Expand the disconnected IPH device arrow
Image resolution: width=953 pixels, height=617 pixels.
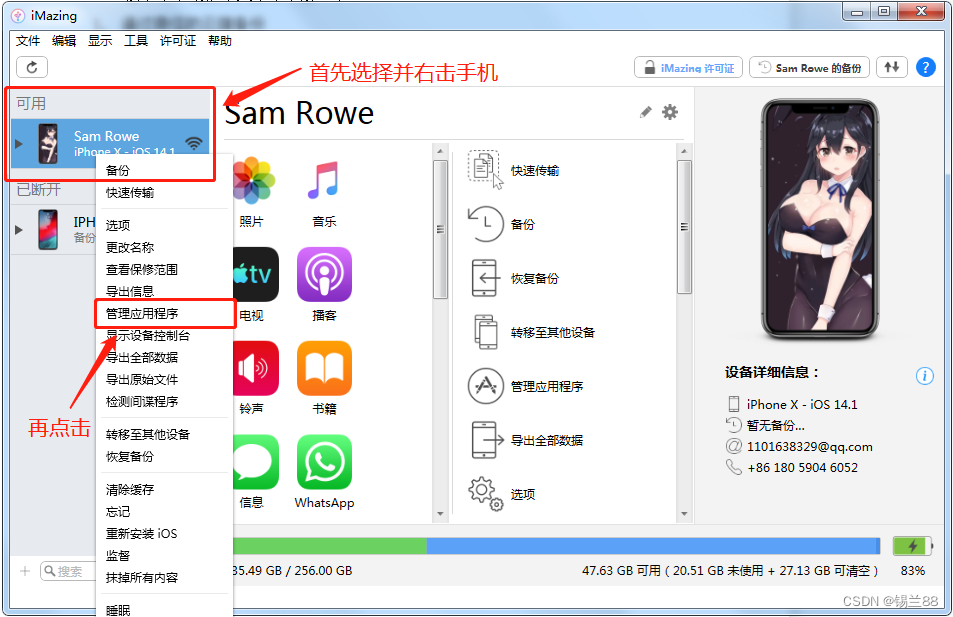(x=19, y=229)
